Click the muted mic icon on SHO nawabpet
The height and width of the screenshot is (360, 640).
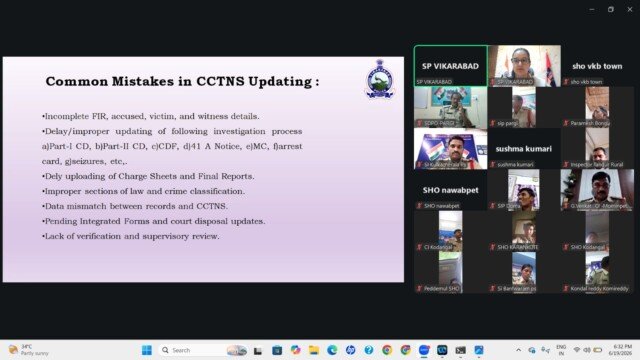click(x=419, y=206)
